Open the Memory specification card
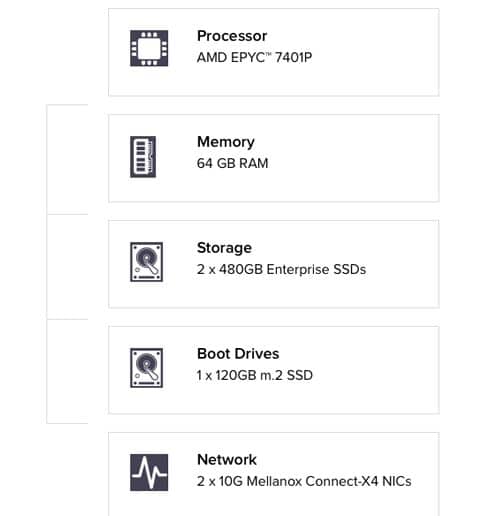Image resolution: width=498 pixels, height=516 pixels. click(274, 158)
